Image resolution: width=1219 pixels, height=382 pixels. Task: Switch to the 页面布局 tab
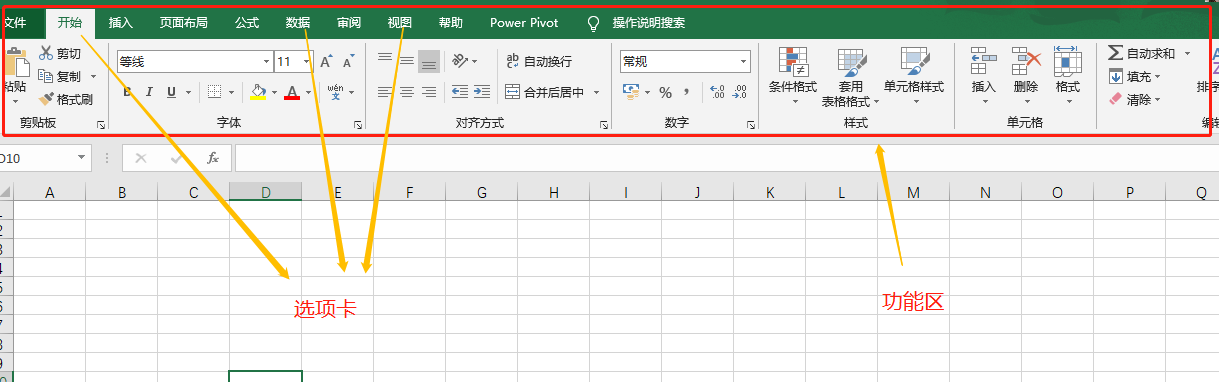[x=184, y=22]
